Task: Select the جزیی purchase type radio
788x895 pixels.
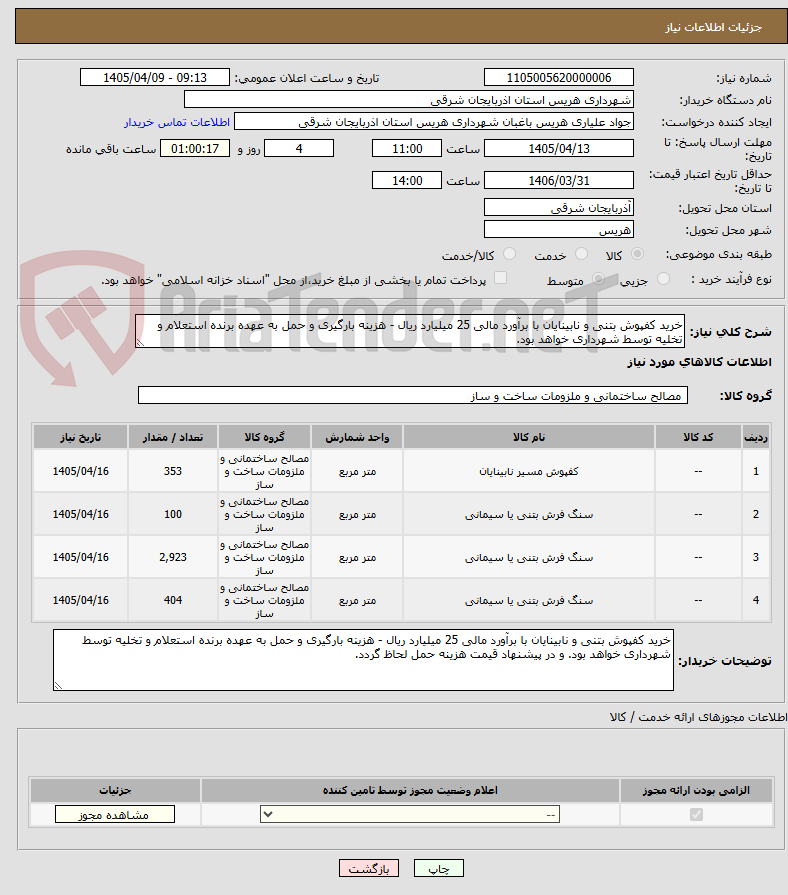Action: click(663, 279)
